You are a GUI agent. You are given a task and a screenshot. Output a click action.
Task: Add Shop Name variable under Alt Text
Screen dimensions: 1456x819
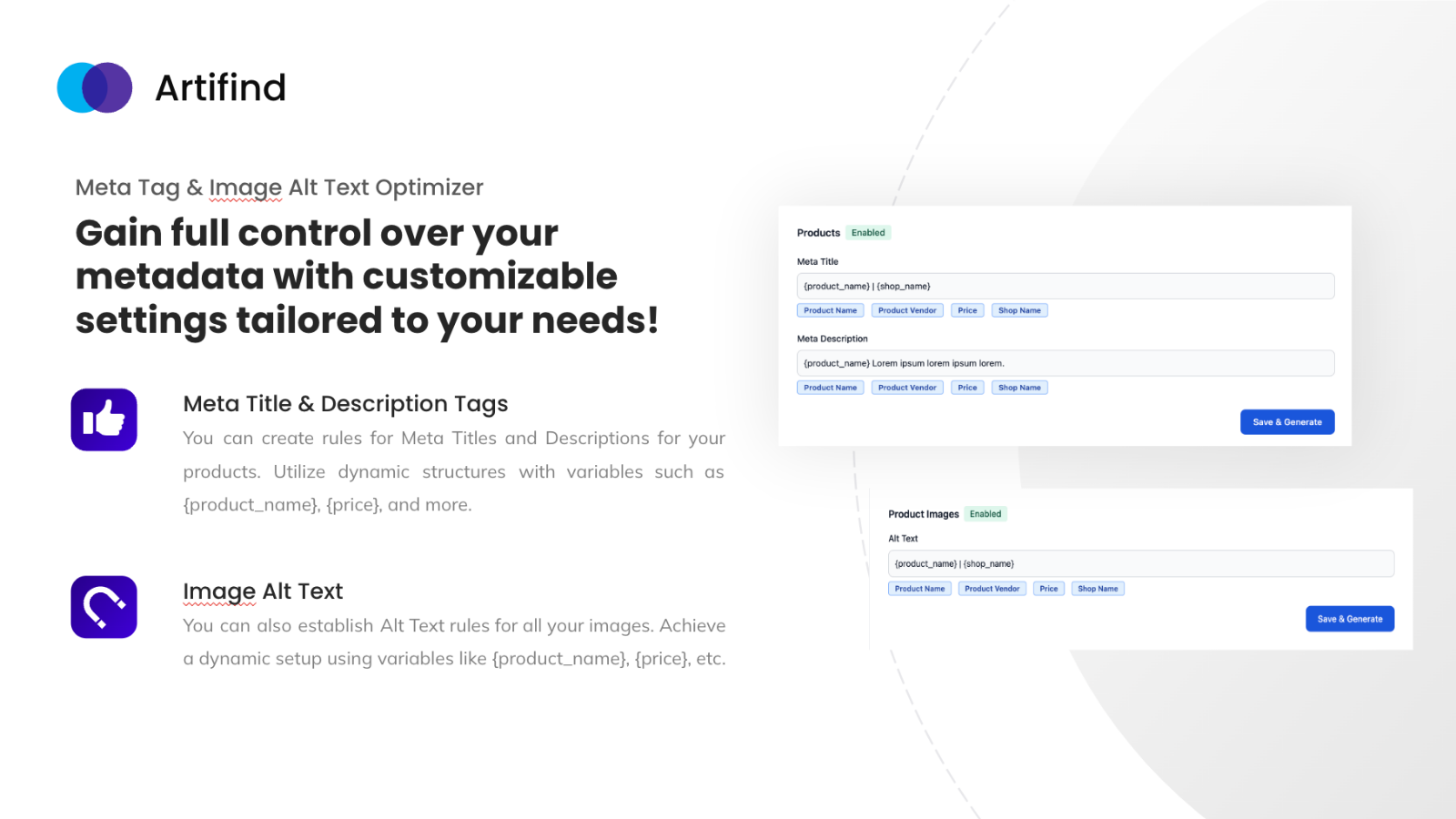tap(1097, 589)
